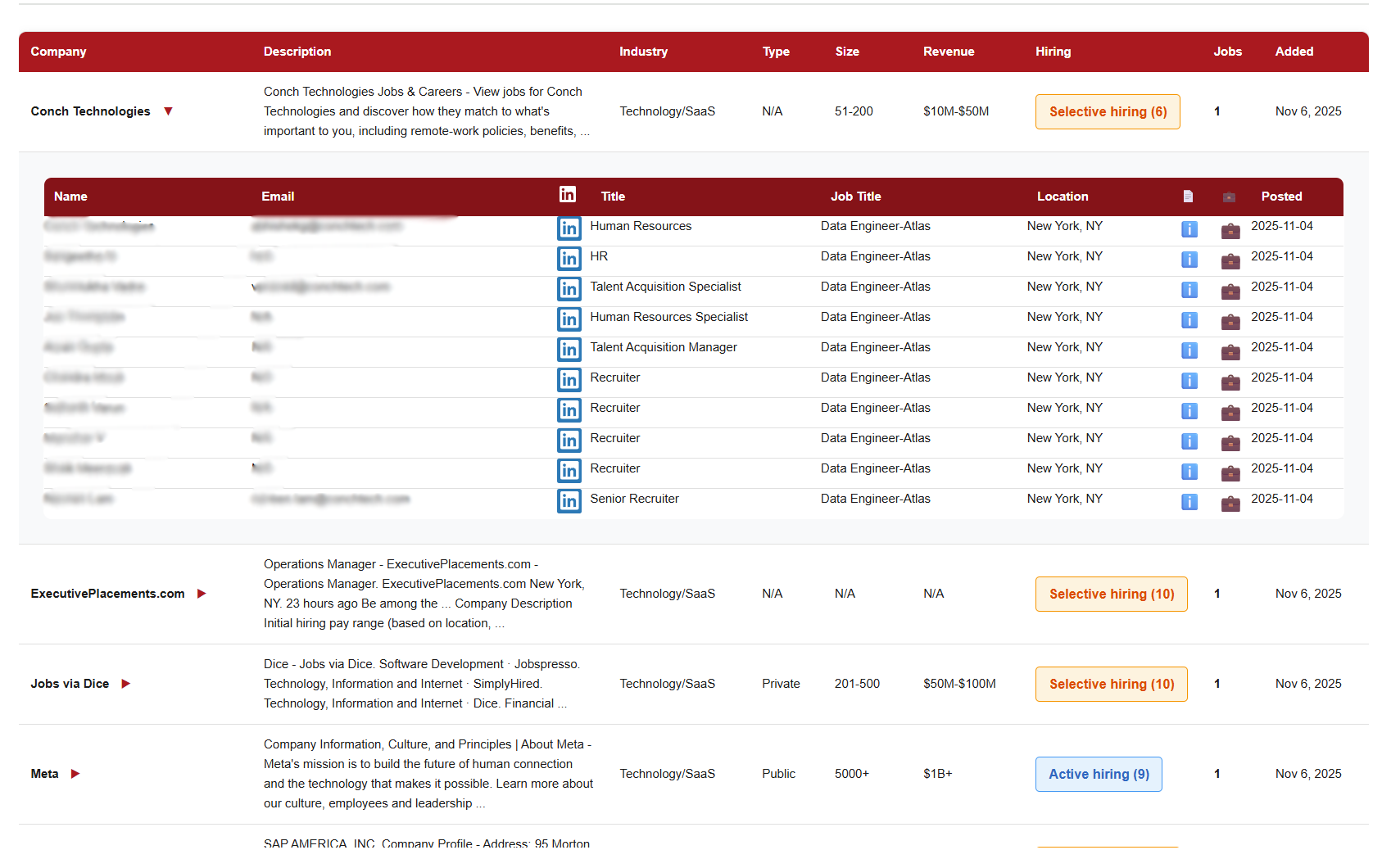The image size is (1382, 868).
Task: Click the Posted column header in contacts table
Action: click(1281, 197)
